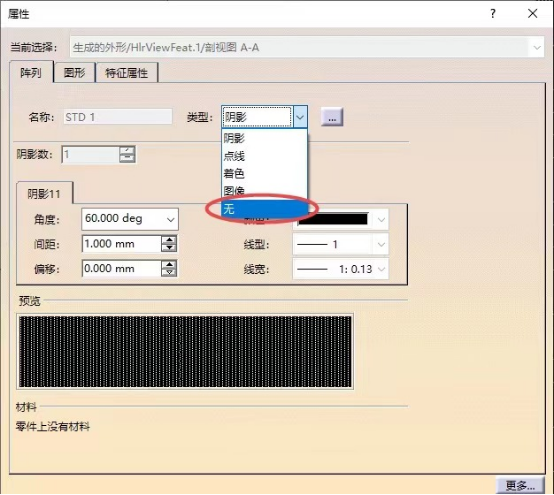Choose '点线' from the type list
Image resolution: width=554 pixels, height=495 pixels.
point(264,156)
